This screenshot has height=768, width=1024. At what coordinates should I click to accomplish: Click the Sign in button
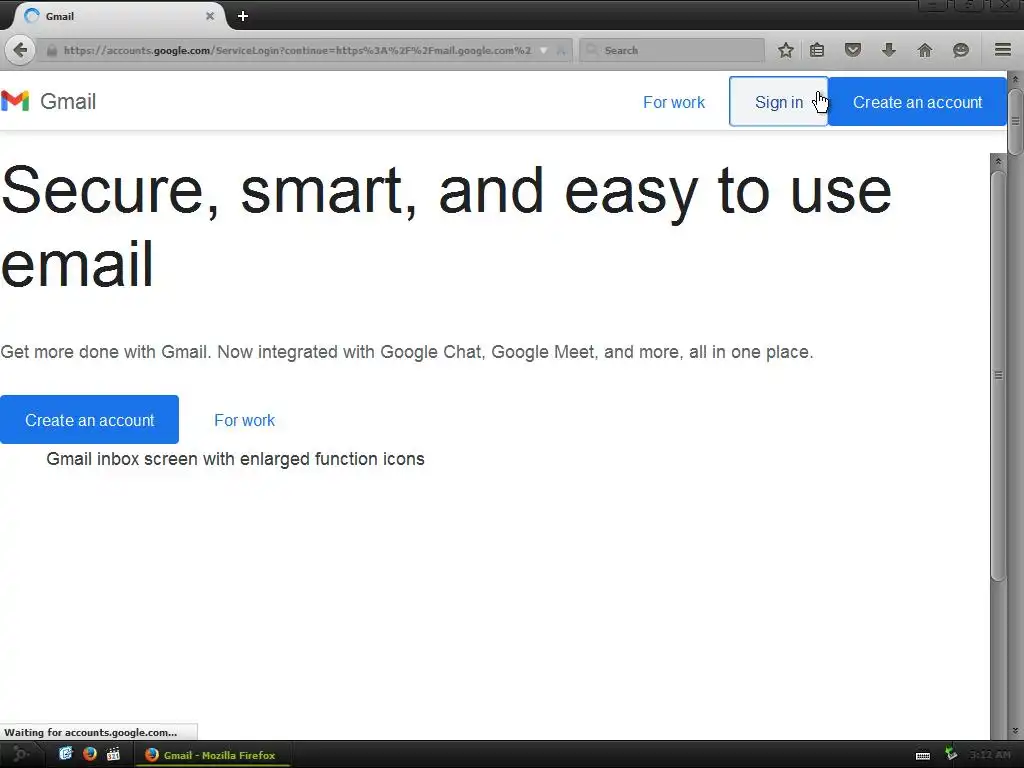click(x=778, y=102)
